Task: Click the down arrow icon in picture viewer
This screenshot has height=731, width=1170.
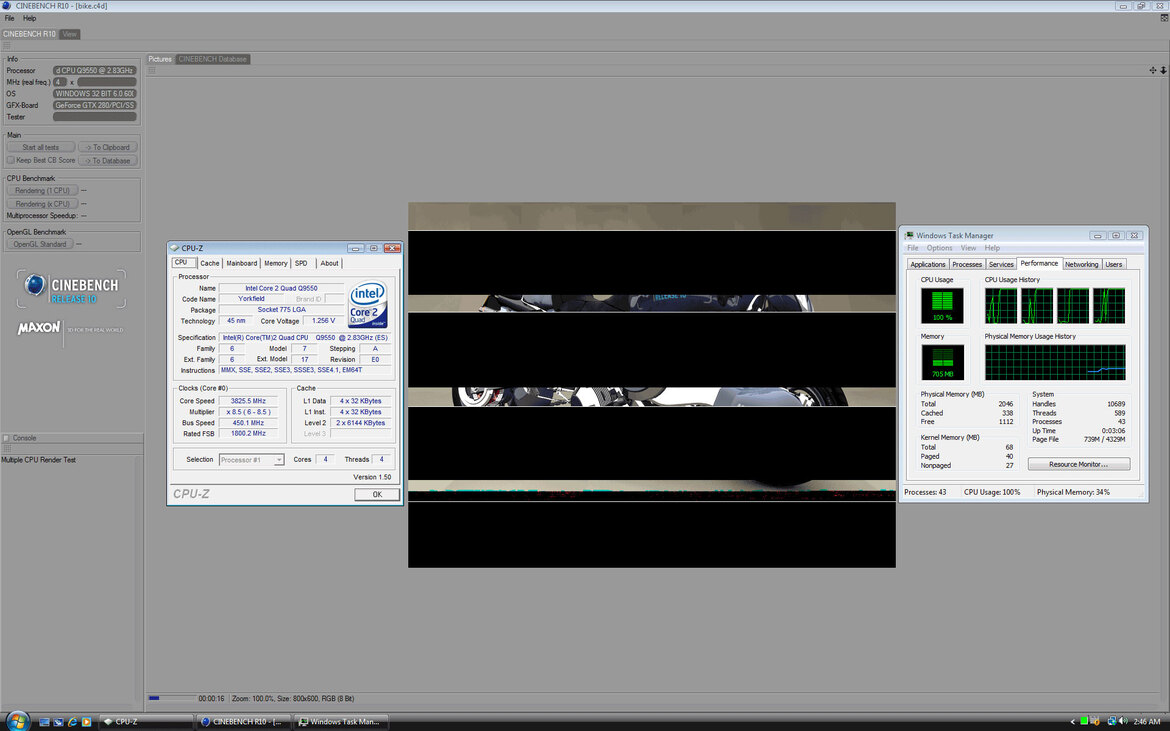Action: [1163, 70]
